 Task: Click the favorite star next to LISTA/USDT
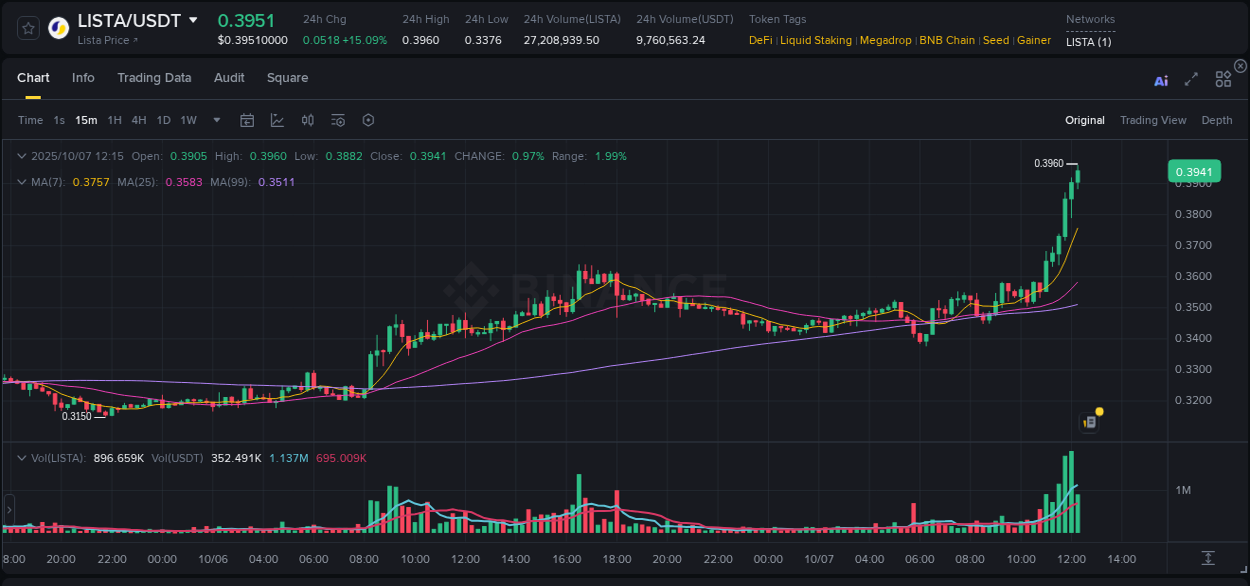[x=27, y=27]
